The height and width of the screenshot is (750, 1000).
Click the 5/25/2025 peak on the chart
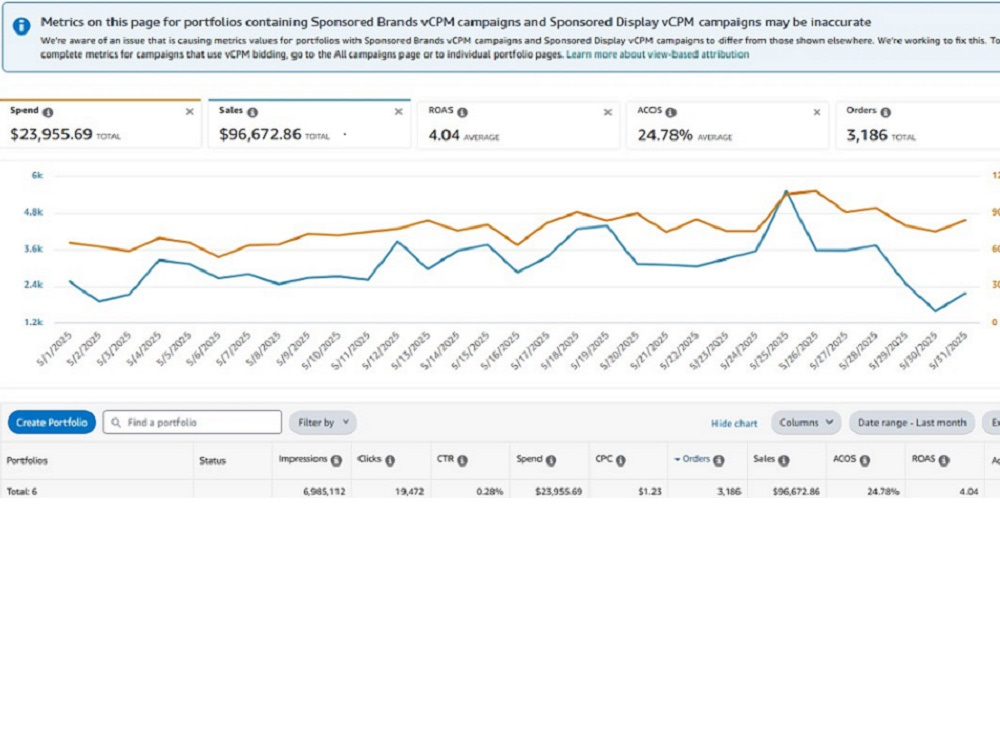click(786, 191)
